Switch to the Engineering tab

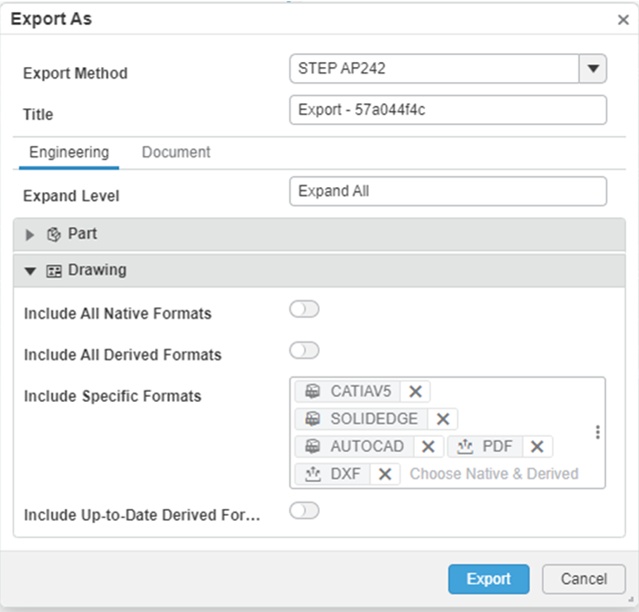tap(69, 153)
